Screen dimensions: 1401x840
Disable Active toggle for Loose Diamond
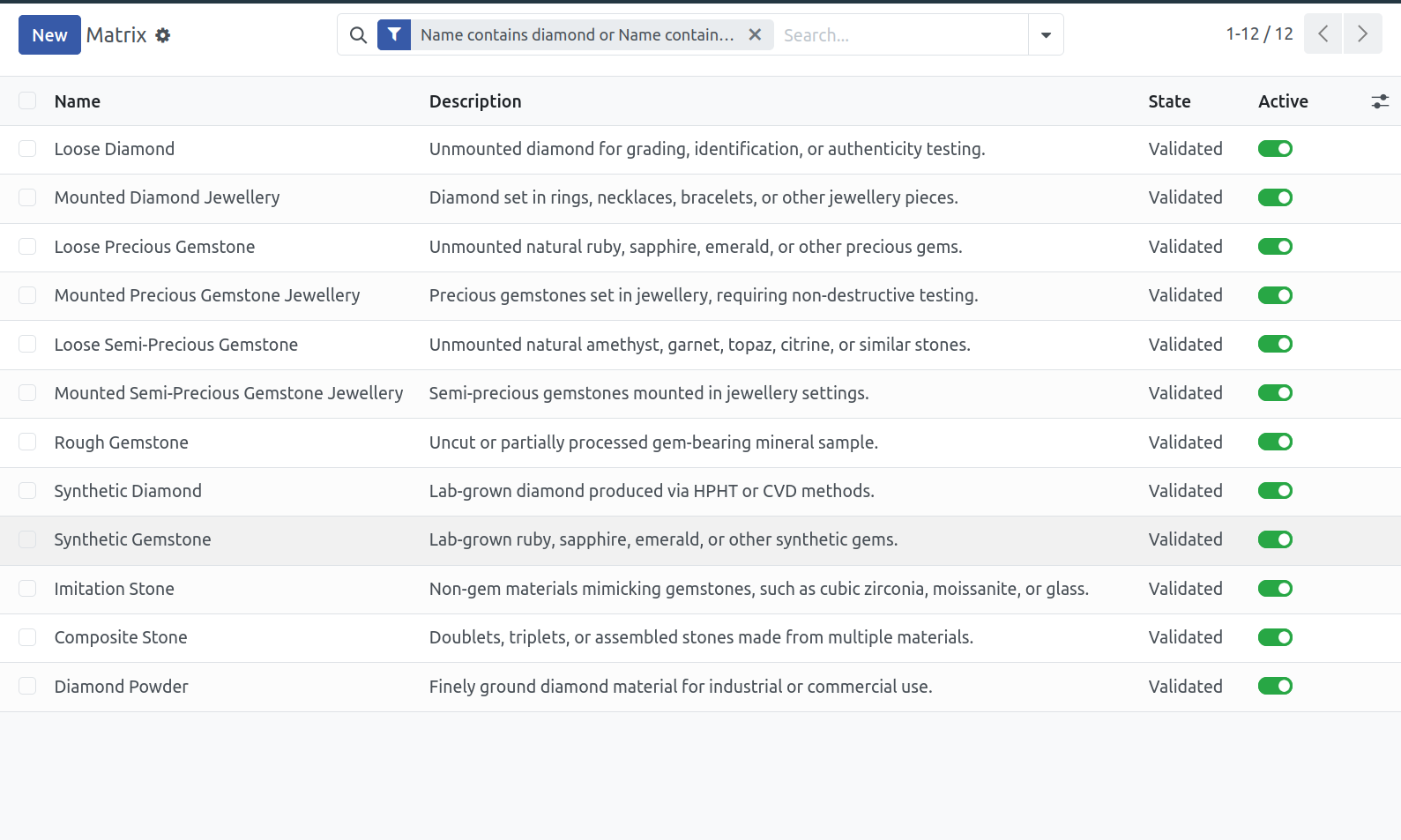(x=1275, y=149)
